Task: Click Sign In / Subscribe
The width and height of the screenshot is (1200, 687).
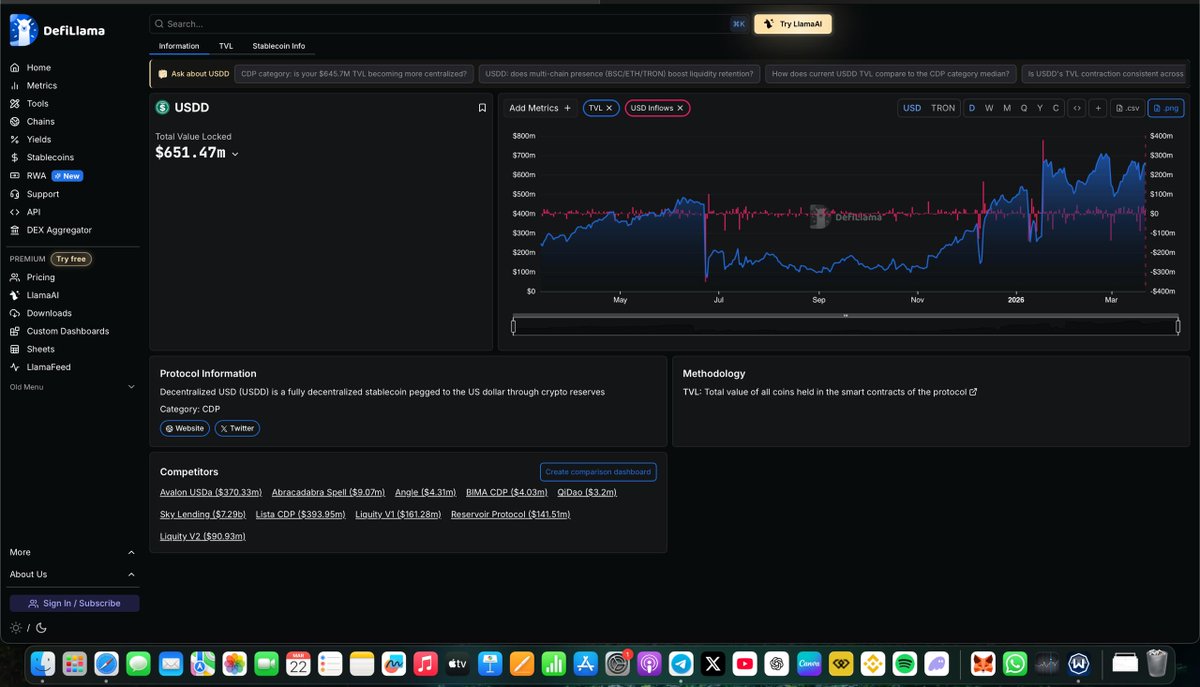Action: [75, 603]
